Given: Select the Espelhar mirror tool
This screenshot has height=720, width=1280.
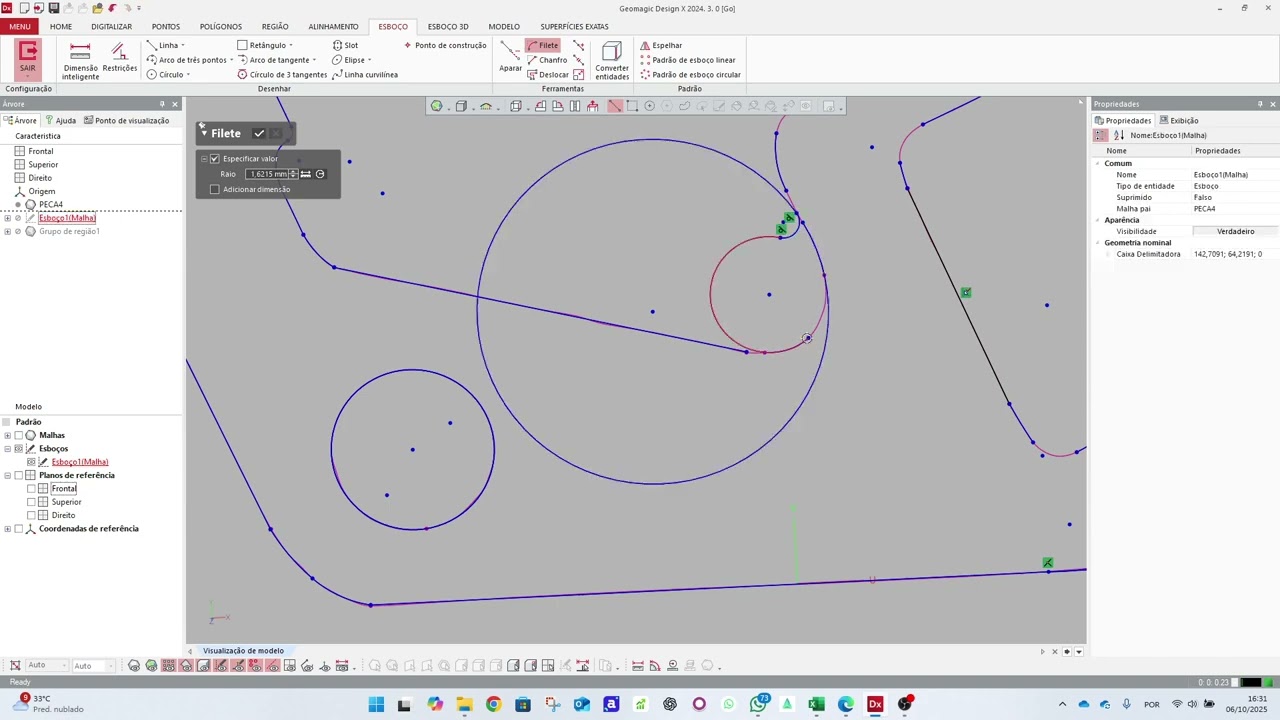Looking at the screenshot, I should click(661, 45).
